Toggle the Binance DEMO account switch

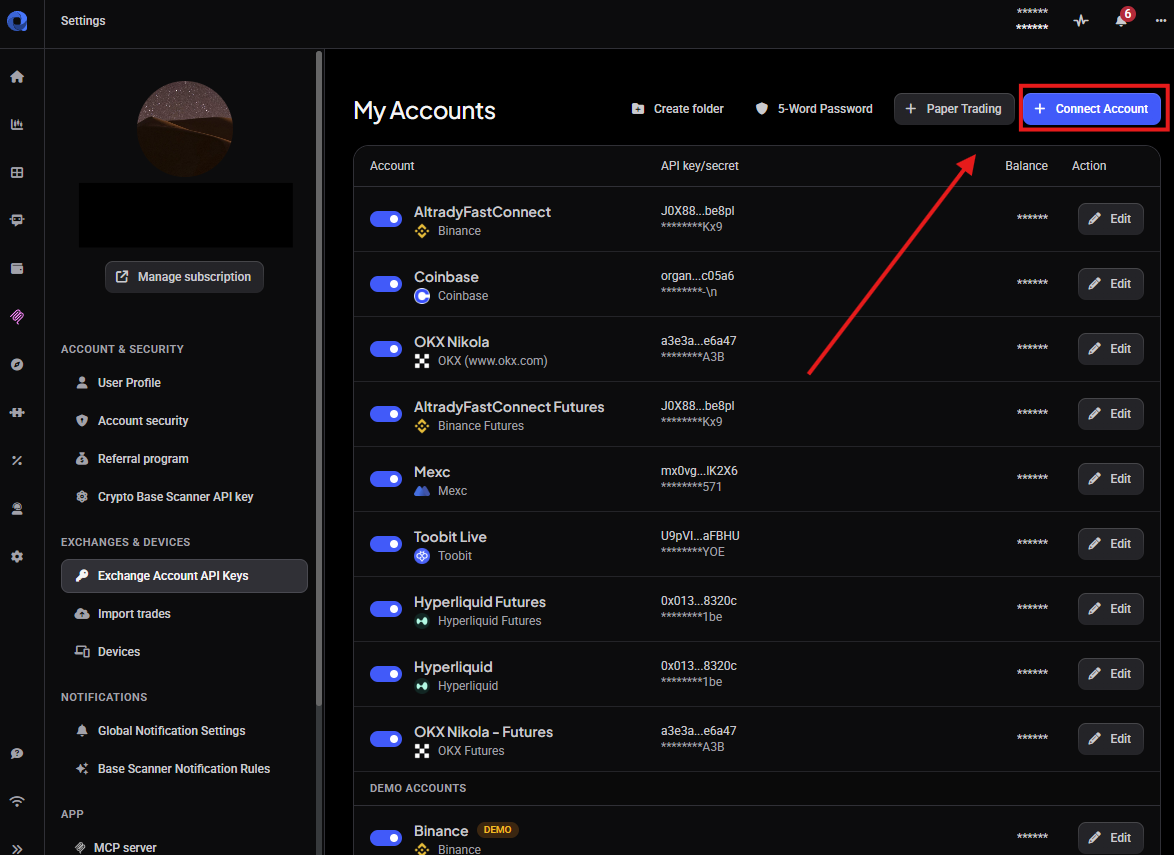pyautogui.click(x=386, y=838)
